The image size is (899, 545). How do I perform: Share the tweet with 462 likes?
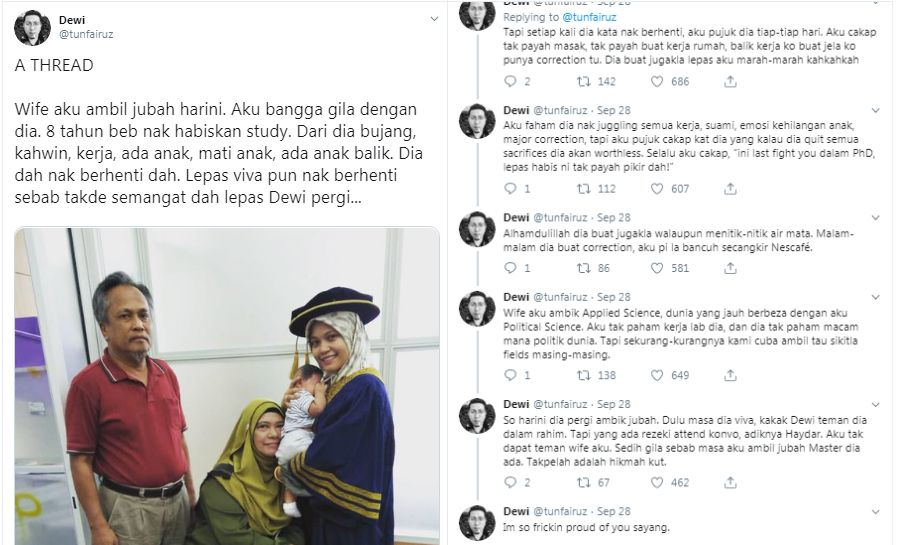[x=730, y=483]
